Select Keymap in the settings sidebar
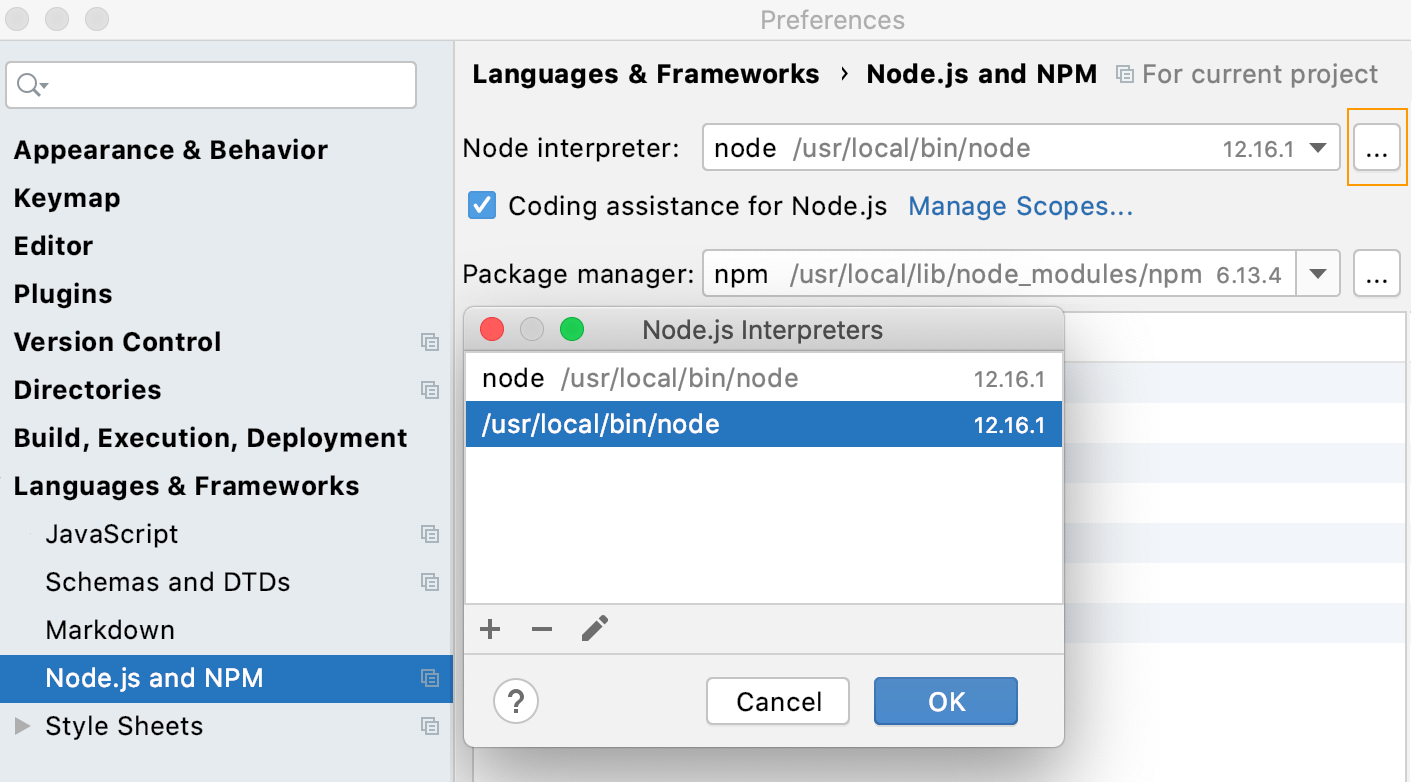This screenshot has height=782, width=1412. click(66, 198)
